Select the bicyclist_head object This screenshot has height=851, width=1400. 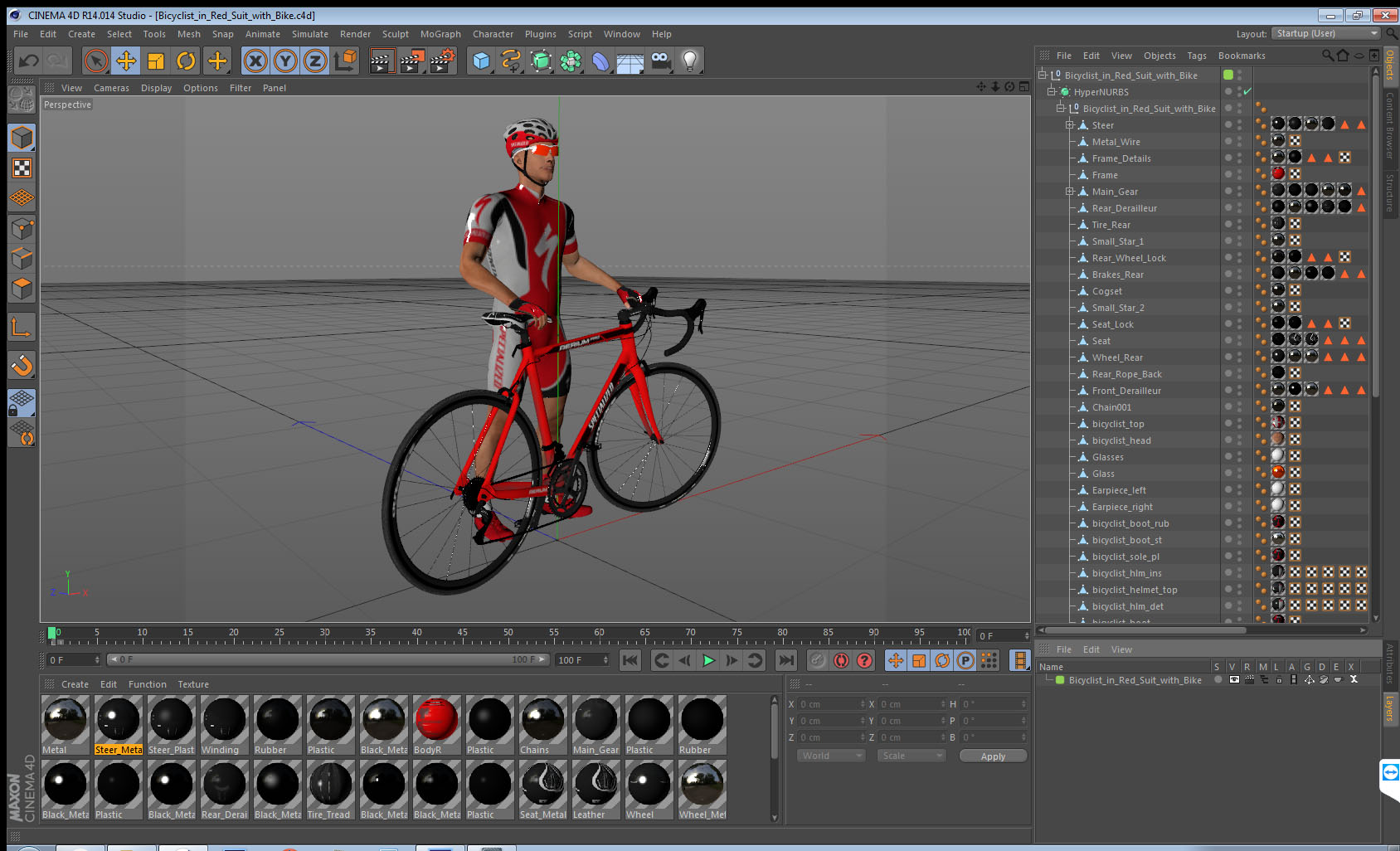pos(1121,440)
